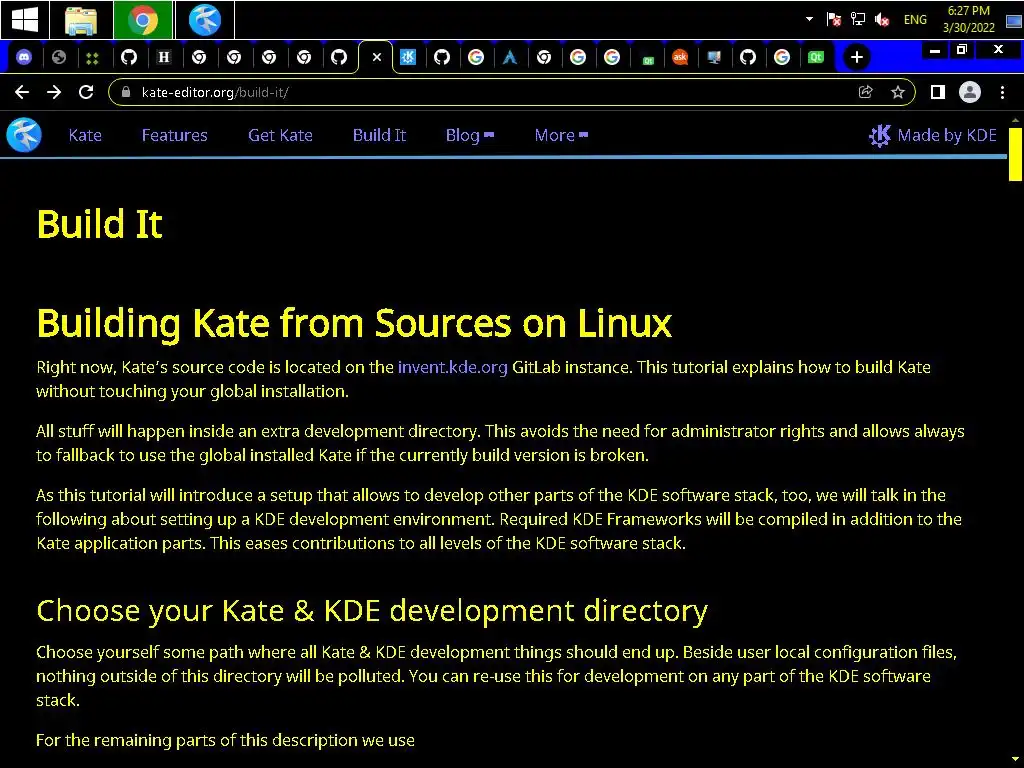Click the blue desktop icon in the system tray

(1014, 20)
